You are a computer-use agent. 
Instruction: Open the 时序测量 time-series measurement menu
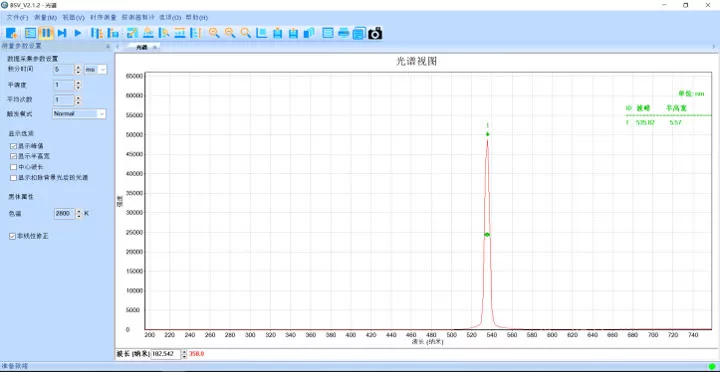(103, 17)
